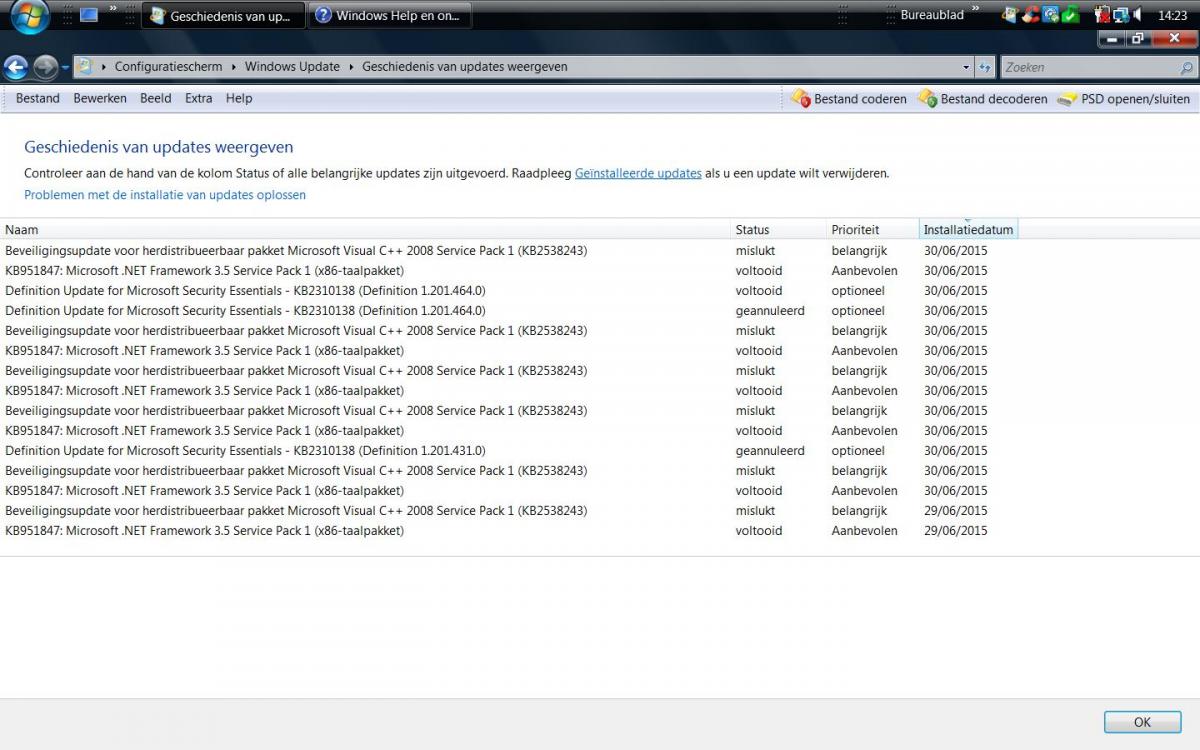The height and width of the screenshot is (750, 1200).
Task: Open the network connection tray icon
Action: pyautogui.click(x=1121, y=15)
